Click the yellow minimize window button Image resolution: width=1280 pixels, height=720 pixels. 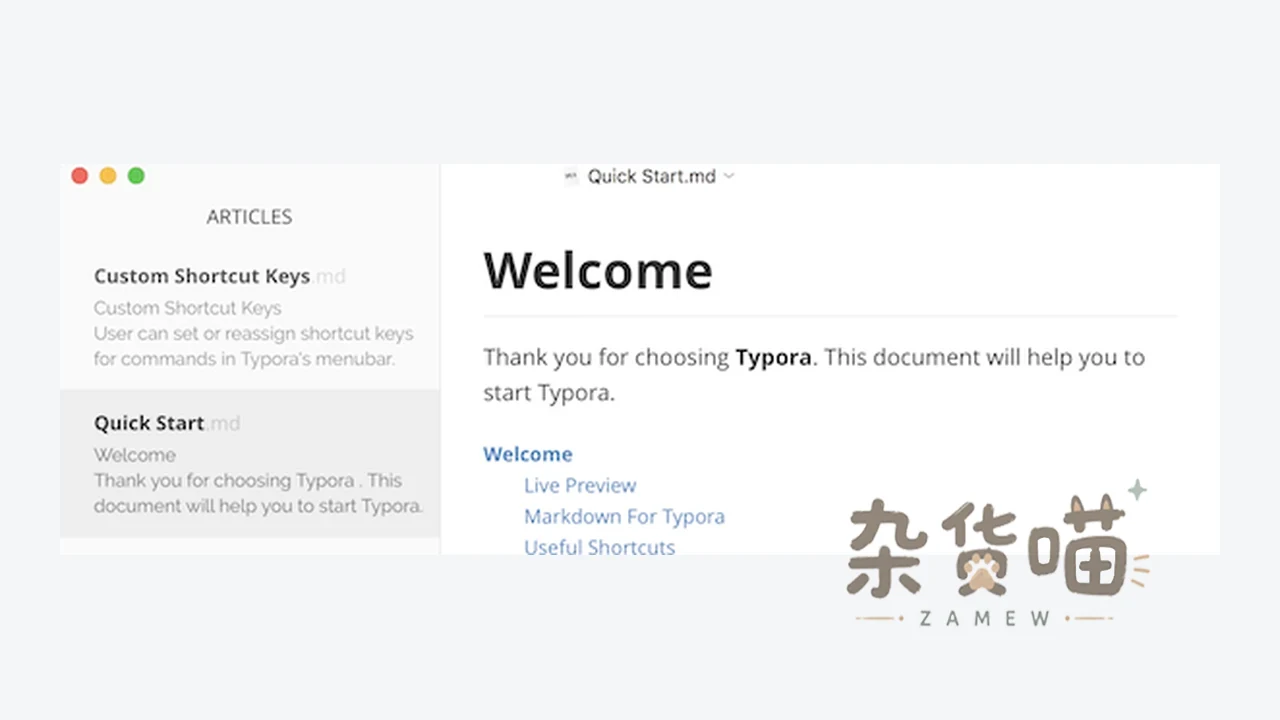[108, 176]
